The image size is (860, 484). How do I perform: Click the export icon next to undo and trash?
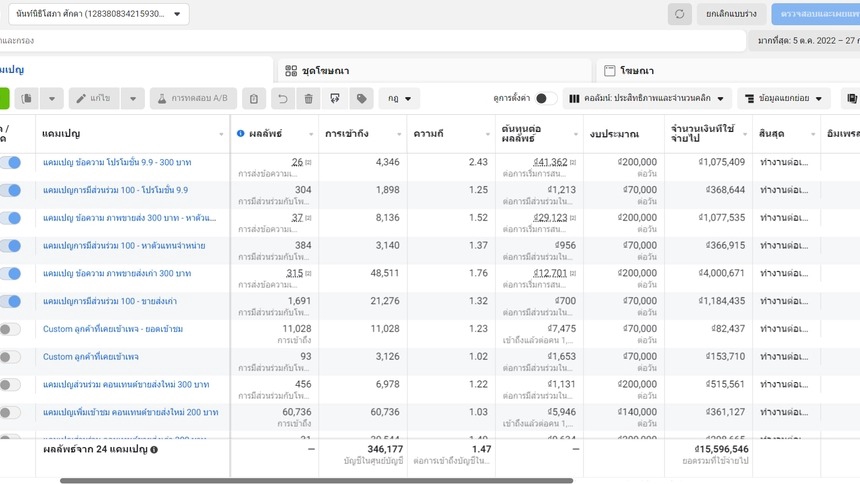tap(335, 98)
